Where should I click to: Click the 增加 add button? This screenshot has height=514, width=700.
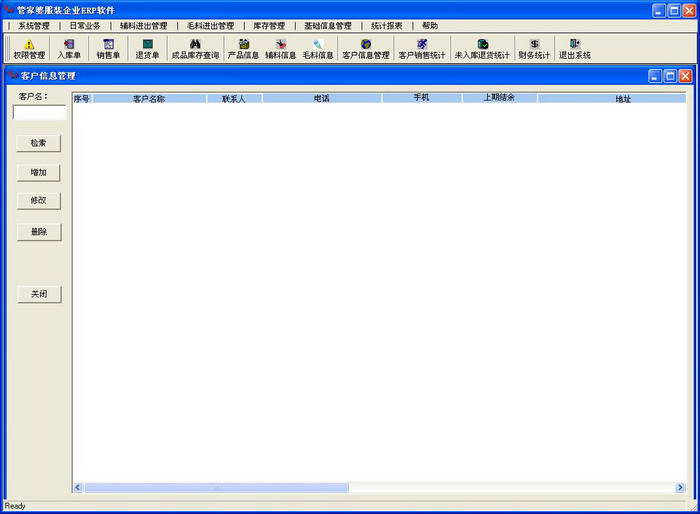(x=38, y=172)
